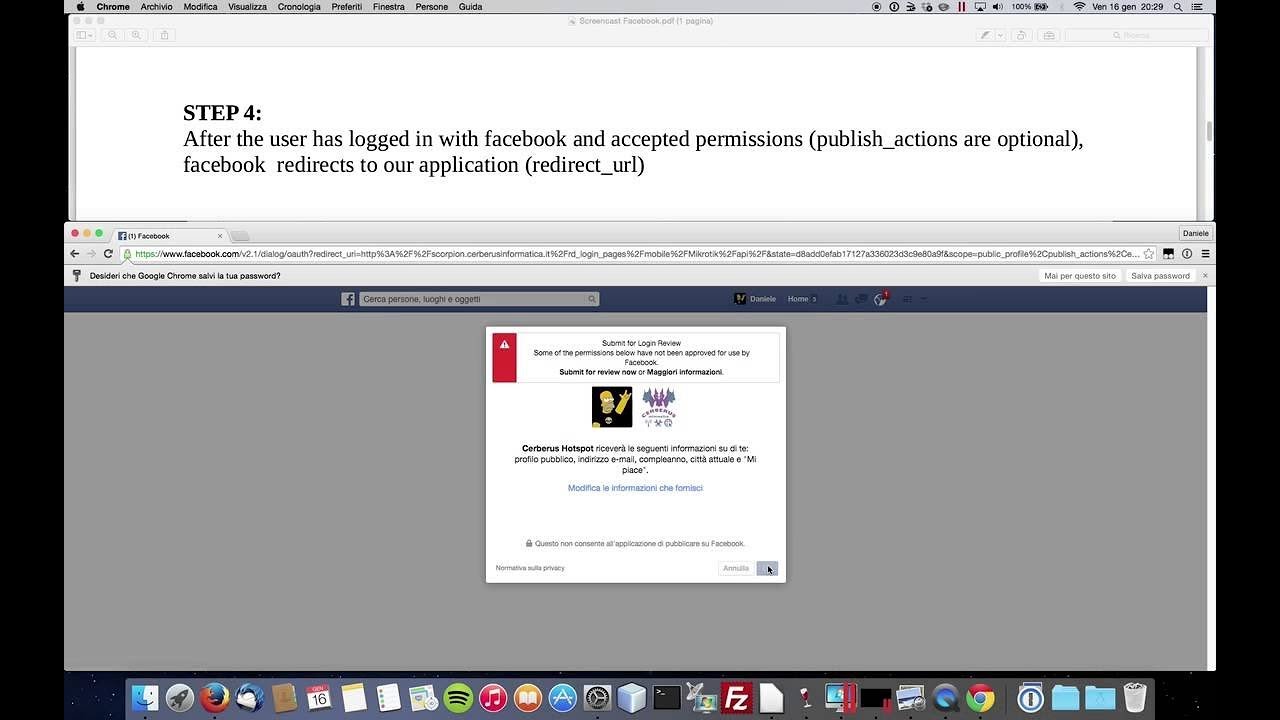Open Calendar showing 16 in the Dock
The width and height of the screenshot is (1280, 720).
point(319,697)
